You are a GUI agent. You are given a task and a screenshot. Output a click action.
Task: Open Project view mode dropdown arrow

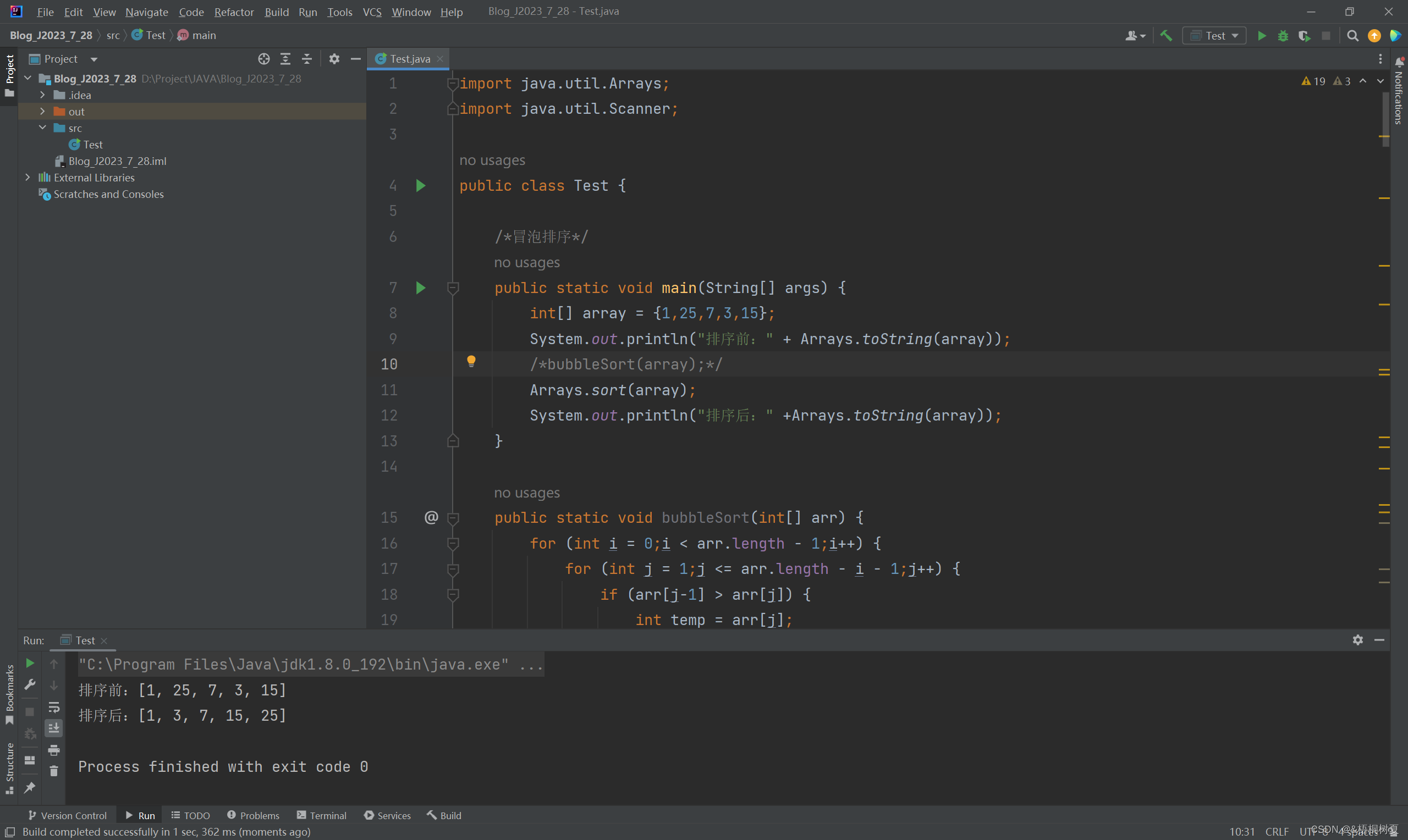(94, 59)
